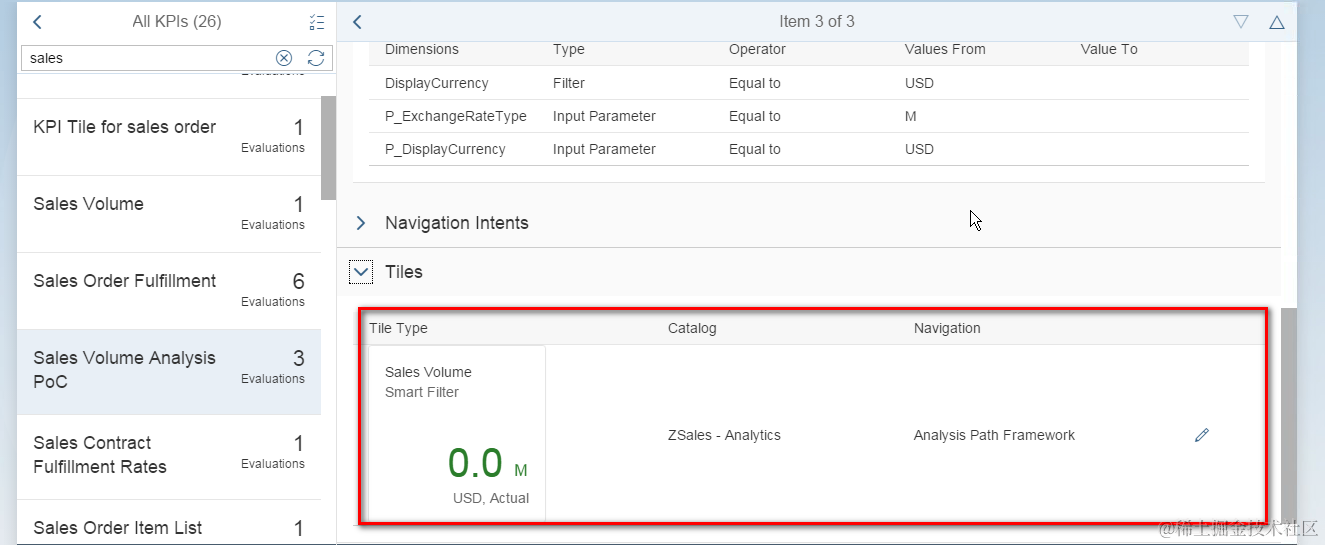This screenshot has width=1325, height=545.
Task: Edit the ZSales - Analytics tile
Action: click(1202, 435)
